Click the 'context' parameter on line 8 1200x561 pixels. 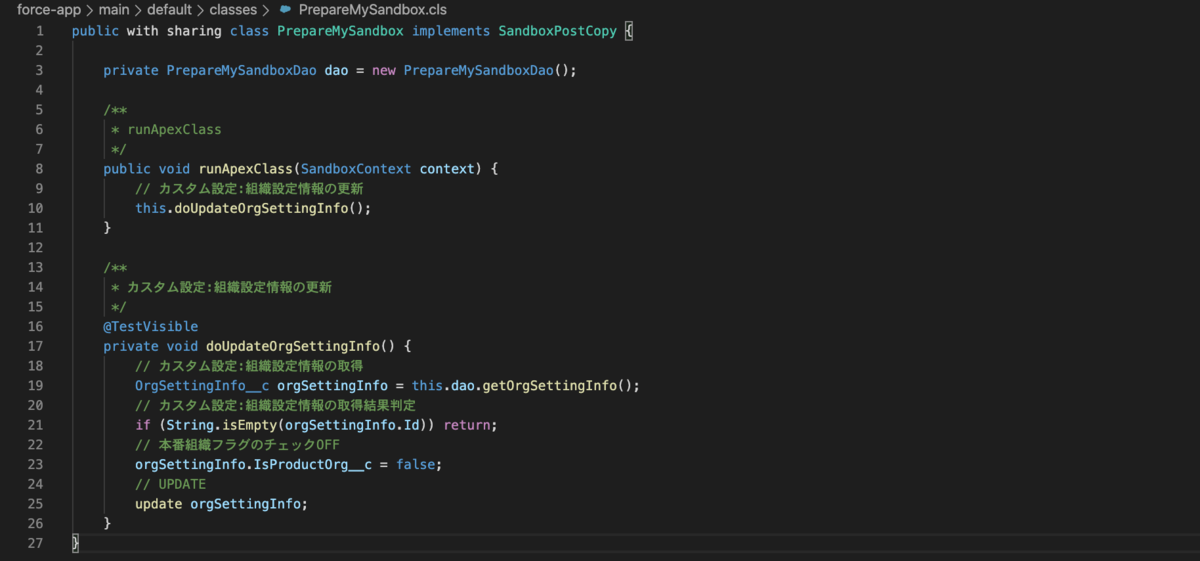(x=447, y=169)
